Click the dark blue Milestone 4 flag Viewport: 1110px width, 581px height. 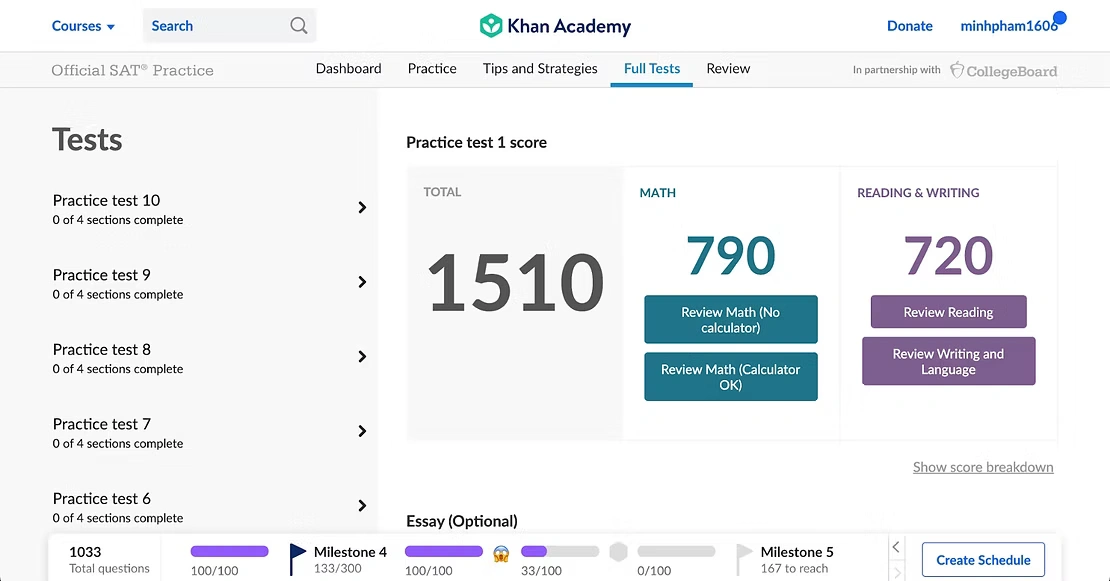click(297, 559)
